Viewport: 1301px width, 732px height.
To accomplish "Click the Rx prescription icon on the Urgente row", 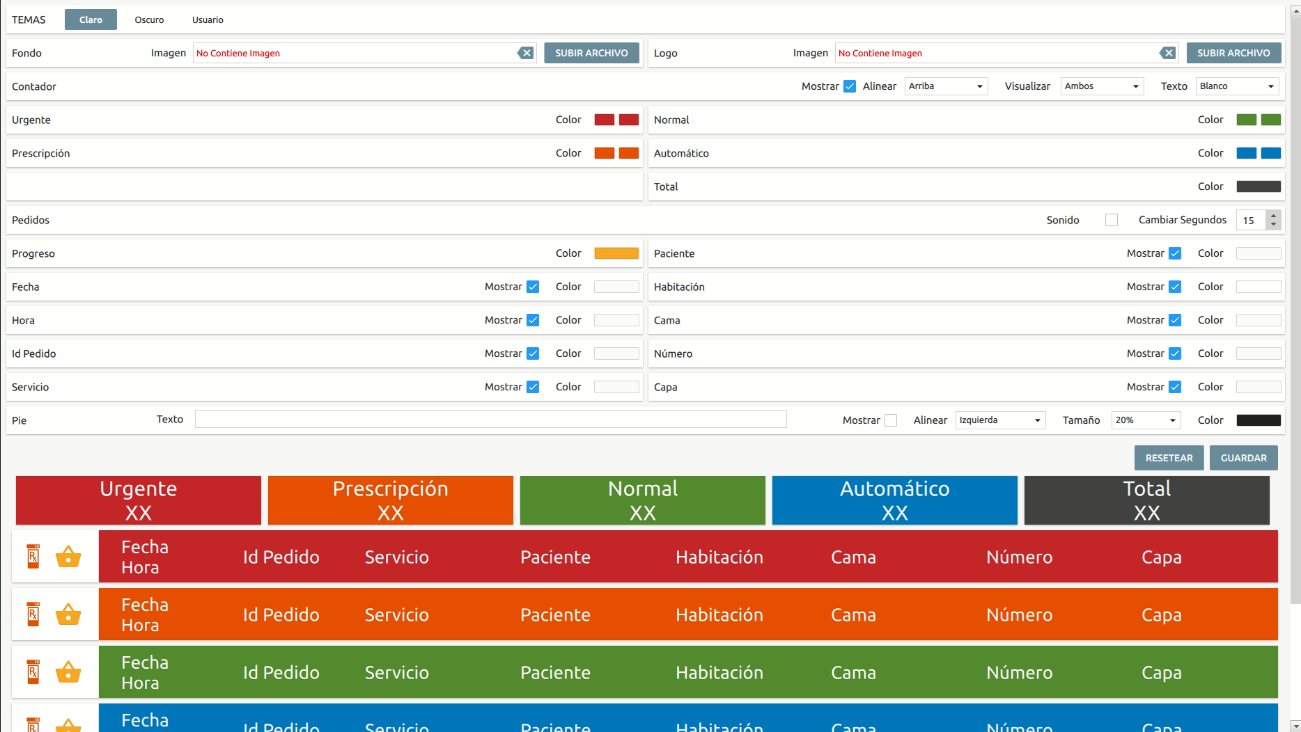I will pyautogui.click(x=31, y=556).
